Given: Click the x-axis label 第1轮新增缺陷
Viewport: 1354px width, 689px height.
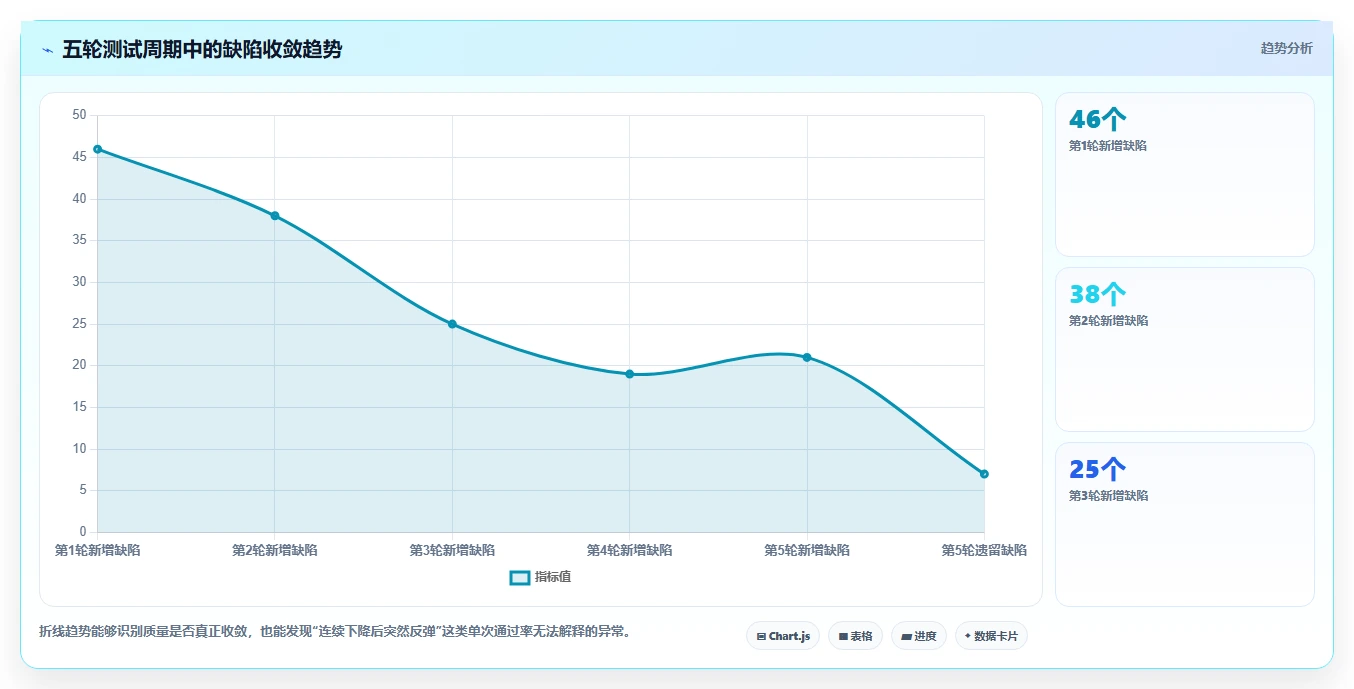Looking at the screenshot, I should 97,550.
